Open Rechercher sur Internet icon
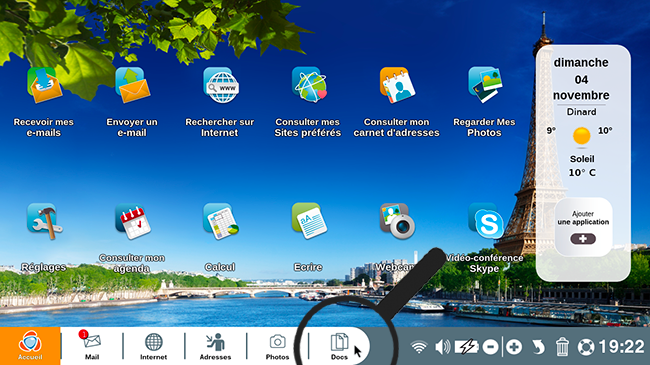Viewport: 650px width, 365px height. click(221, 85)
